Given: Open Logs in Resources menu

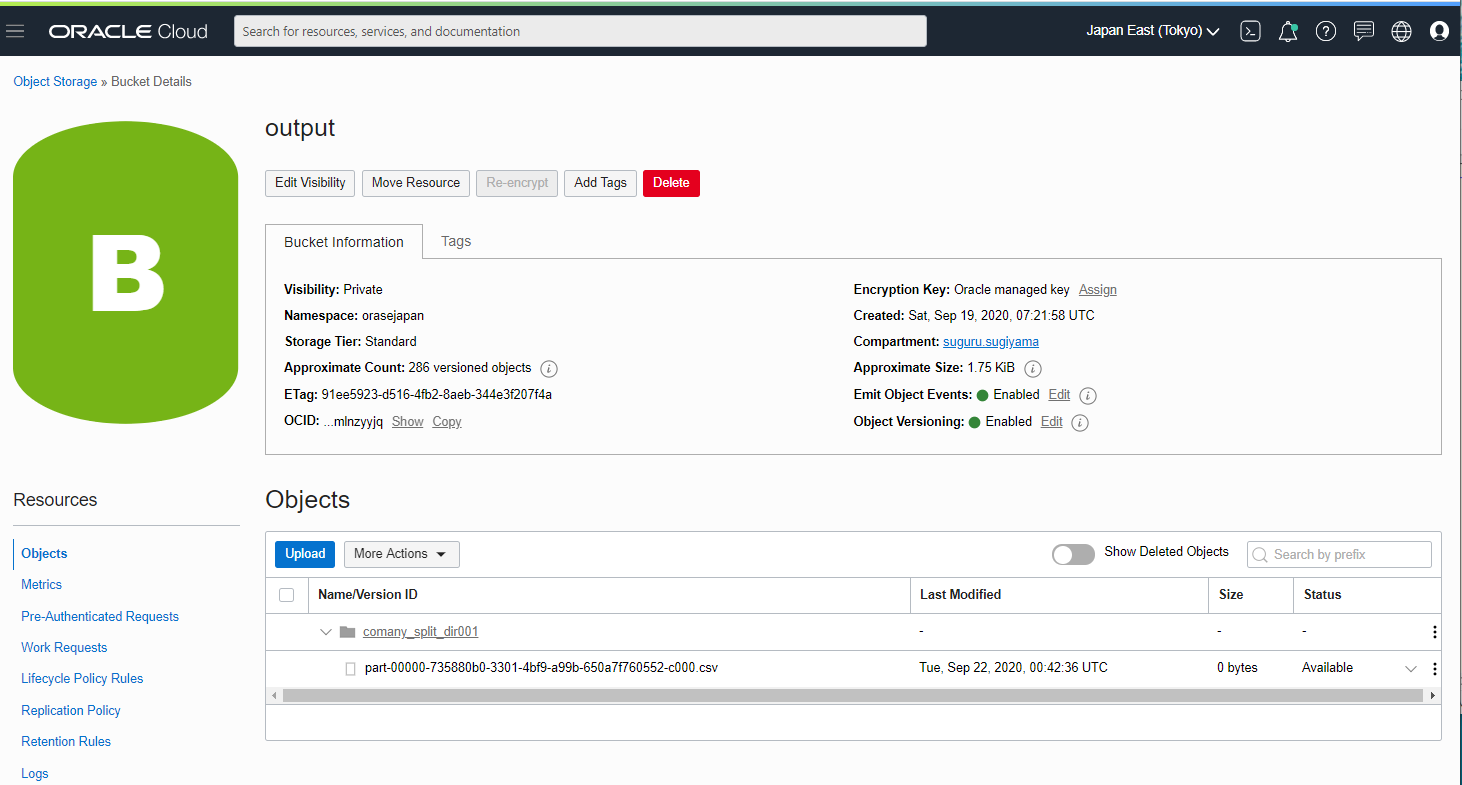Looking at the screenshot, I should click(x=35, y=773).
